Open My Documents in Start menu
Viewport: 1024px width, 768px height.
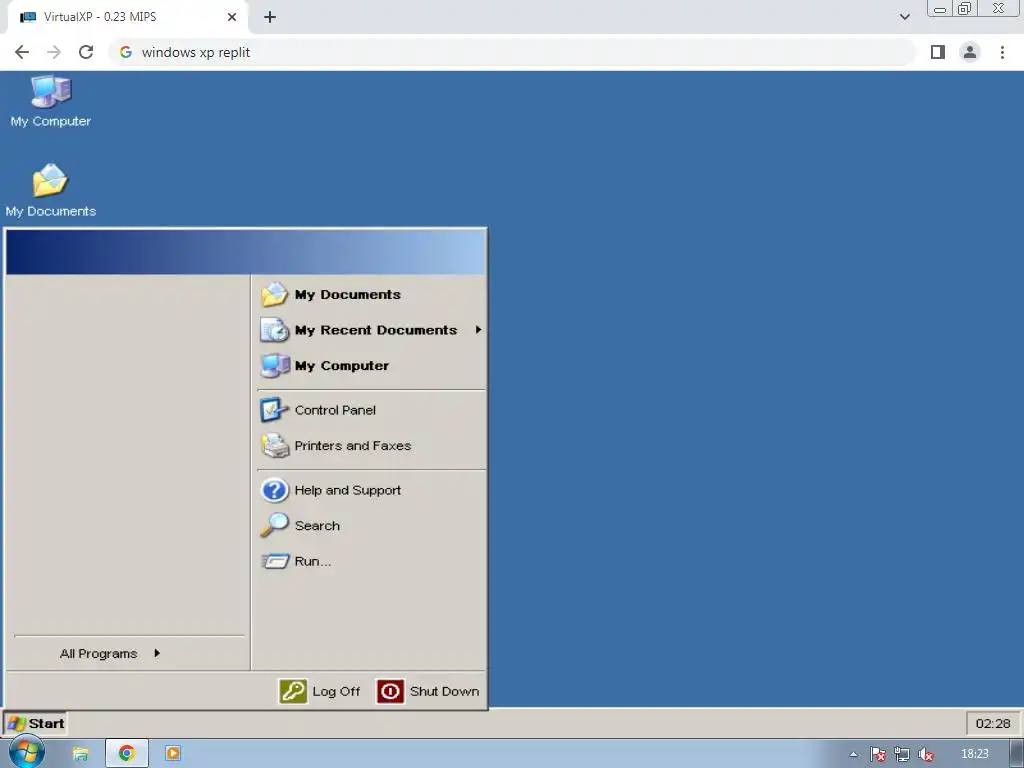coord(371,295)
